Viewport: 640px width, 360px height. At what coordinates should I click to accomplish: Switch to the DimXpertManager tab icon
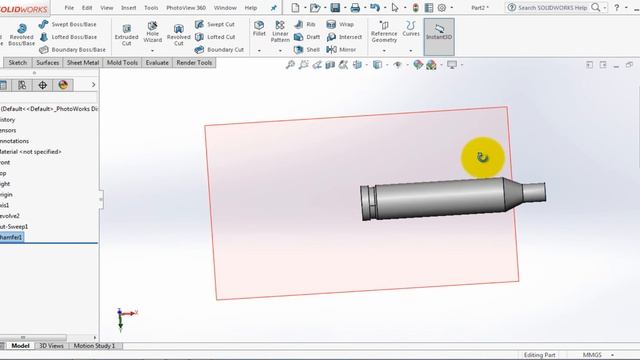[x=42, y=85]
